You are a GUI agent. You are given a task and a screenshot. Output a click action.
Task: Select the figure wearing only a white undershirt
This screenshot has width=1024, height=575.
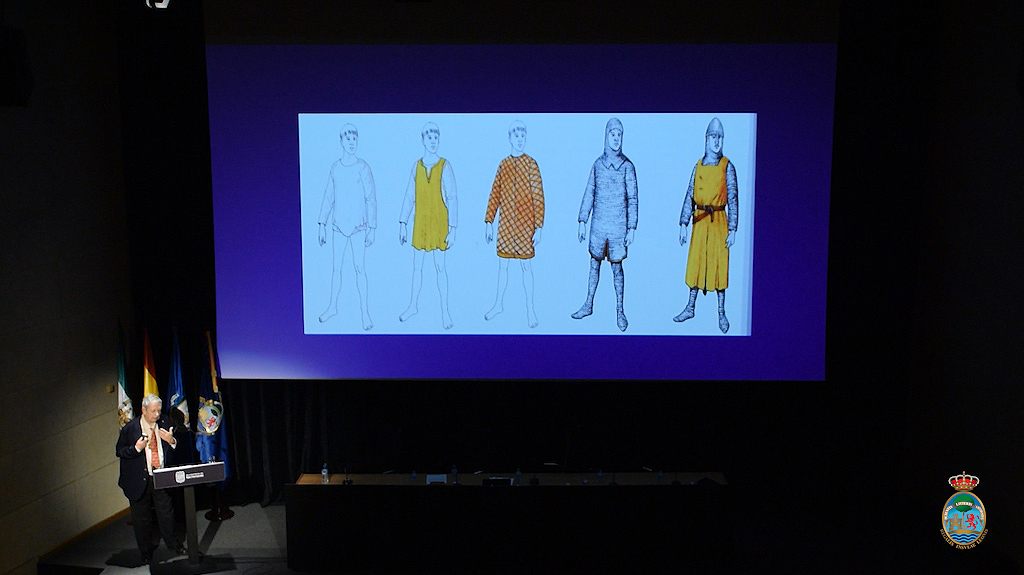click(347, 225)
